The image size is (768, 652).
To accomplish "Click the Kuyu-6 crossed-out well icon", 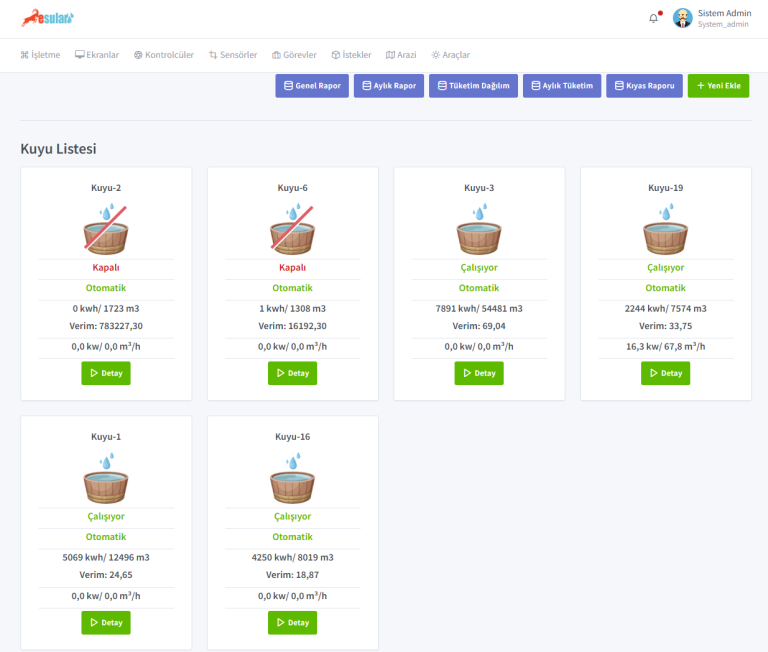I will [292, 229].
